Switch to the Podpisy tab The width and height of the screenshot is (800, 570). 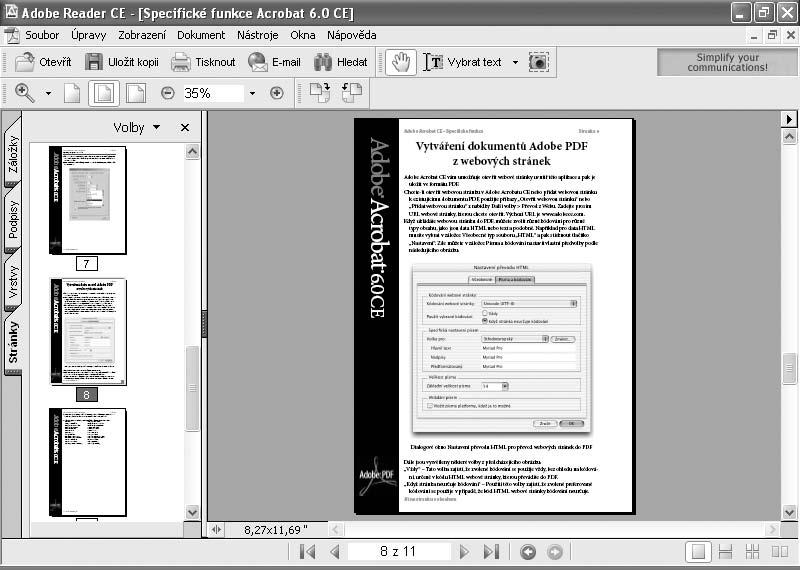tap(12, 219)
